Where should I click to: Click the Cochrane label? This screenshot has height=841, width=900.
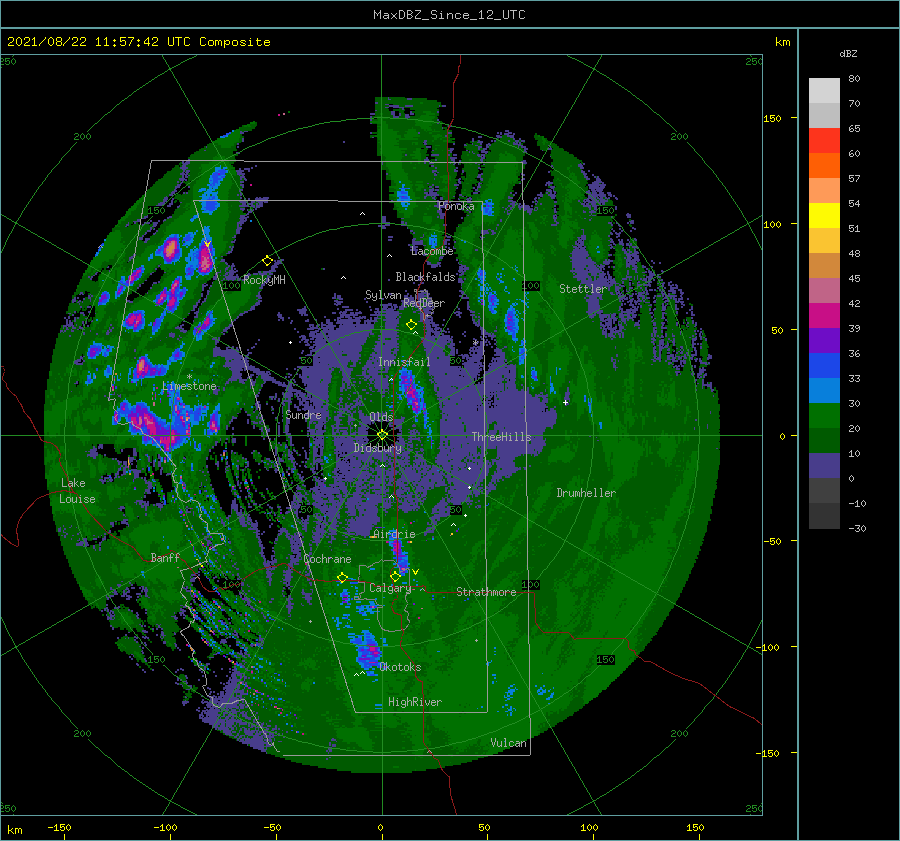[x=327, y=559]
